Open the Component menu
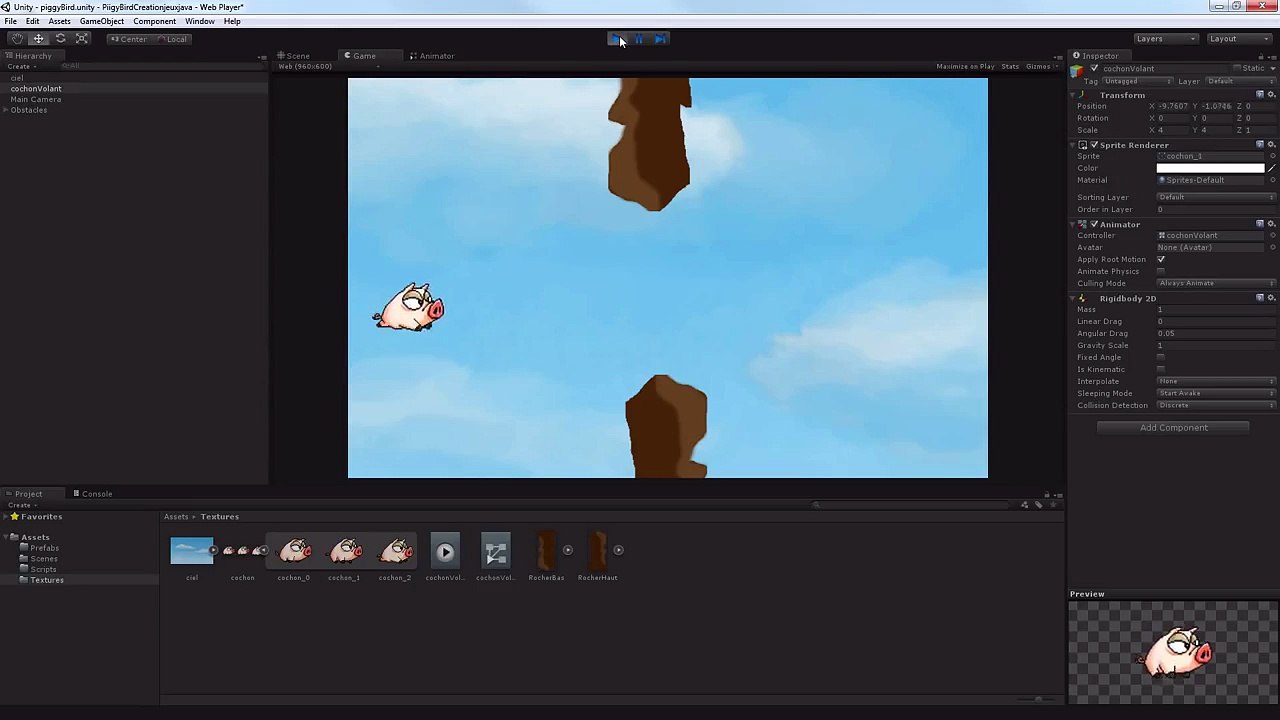This screenshot has width=1280, height=720. [154, 21]
